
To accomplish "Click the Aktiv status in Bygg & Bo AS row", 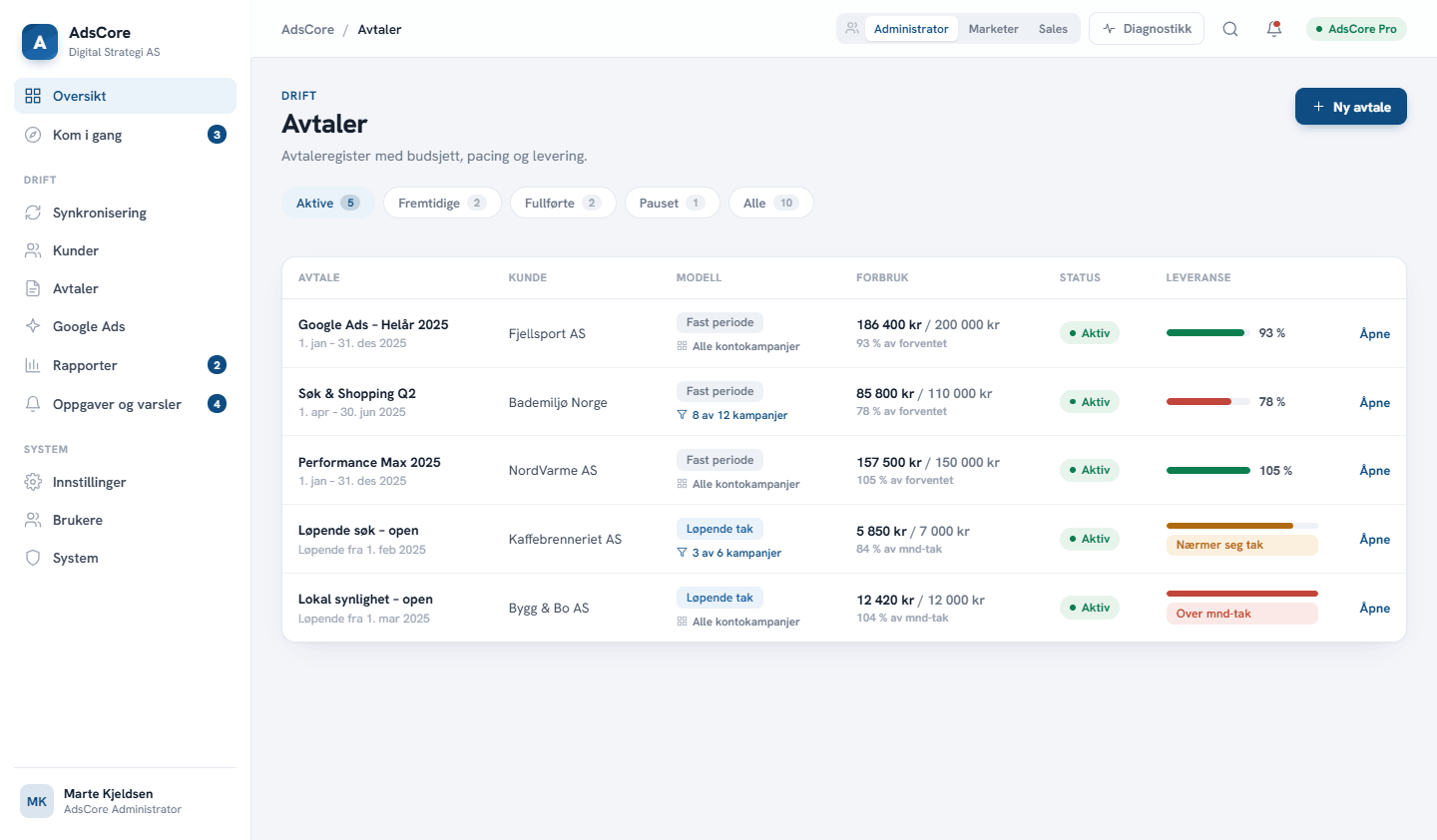I will (x=1090, y=608).
